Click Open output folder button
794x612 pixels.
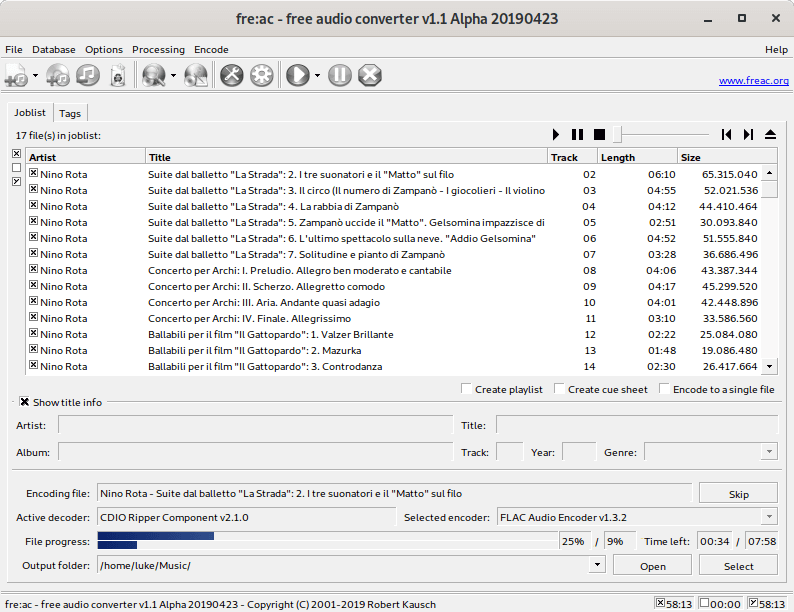tap(652, 565)
